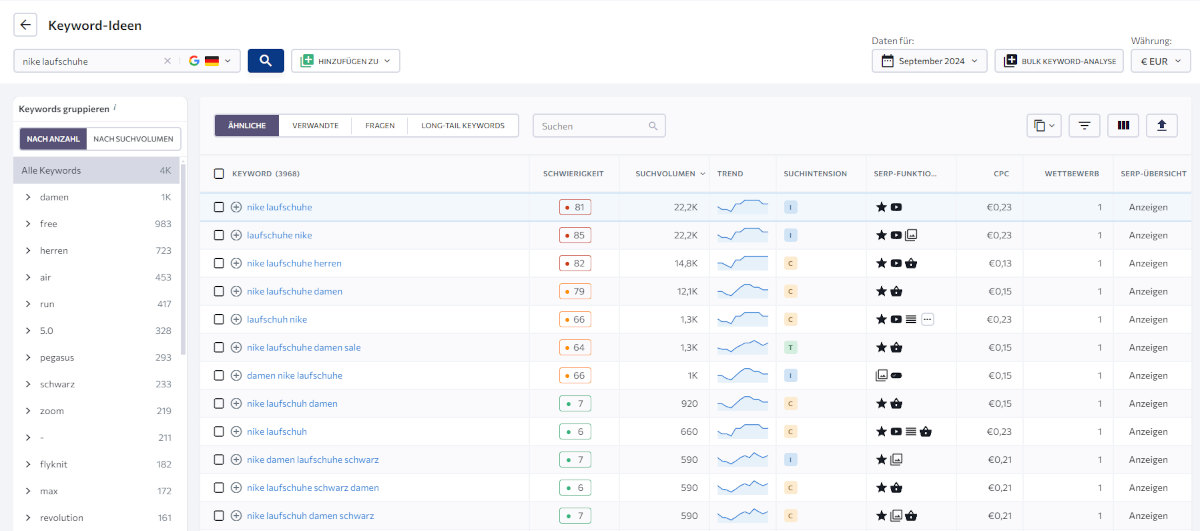This screenshot has height=531, width=1200.
Task: Select Alle Keywords in the group list
Action: pyautogui.click(x=96, y=170)
